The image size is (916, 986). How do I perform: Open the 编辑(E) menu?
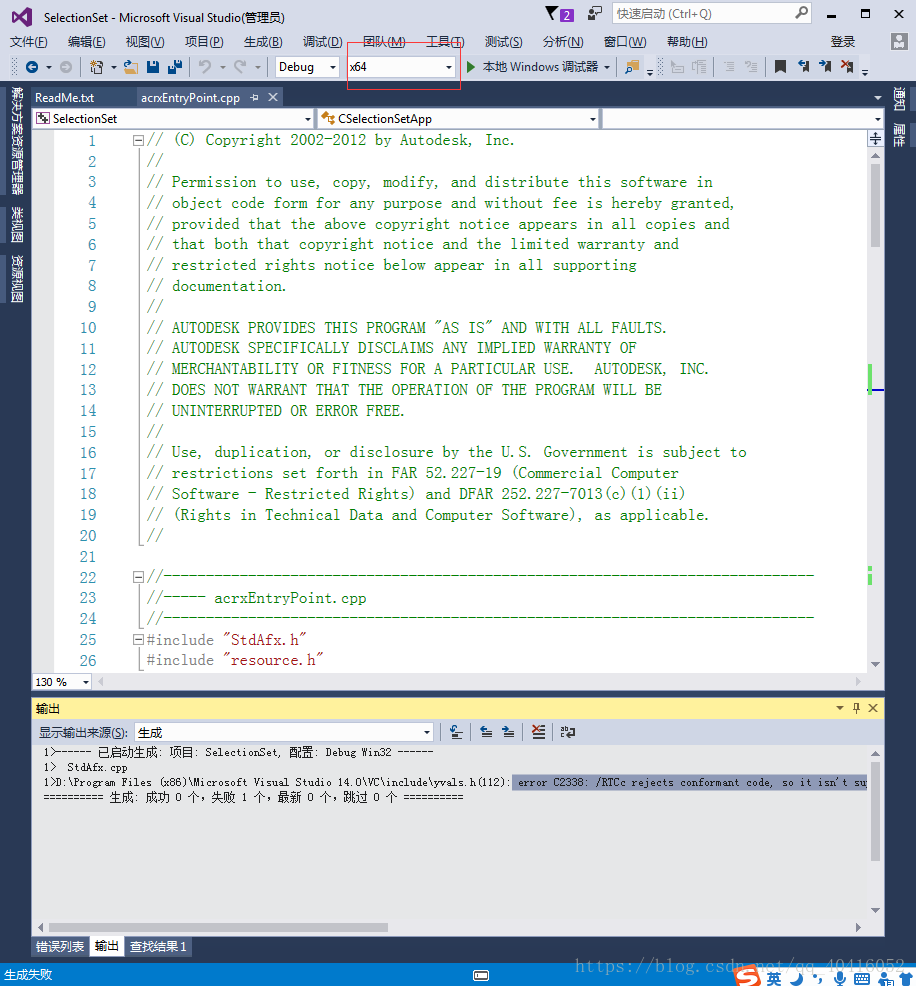pos(87,42)
